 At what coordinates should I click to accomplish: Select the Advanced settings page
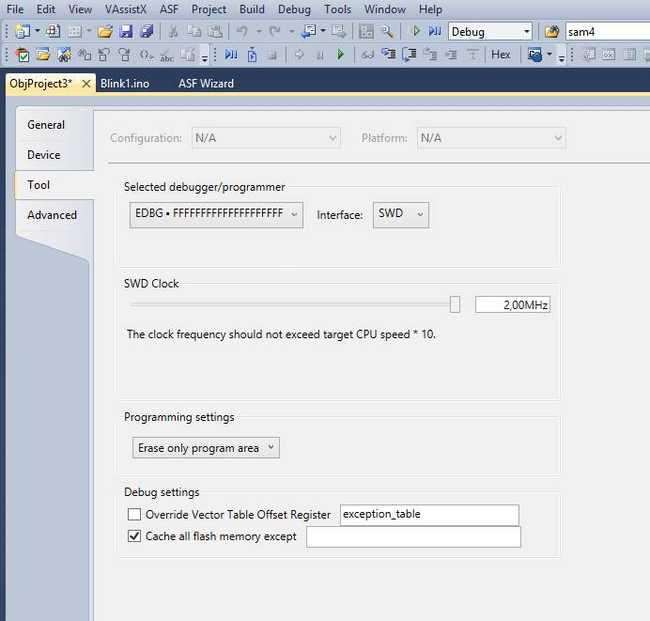click(52, 215)
